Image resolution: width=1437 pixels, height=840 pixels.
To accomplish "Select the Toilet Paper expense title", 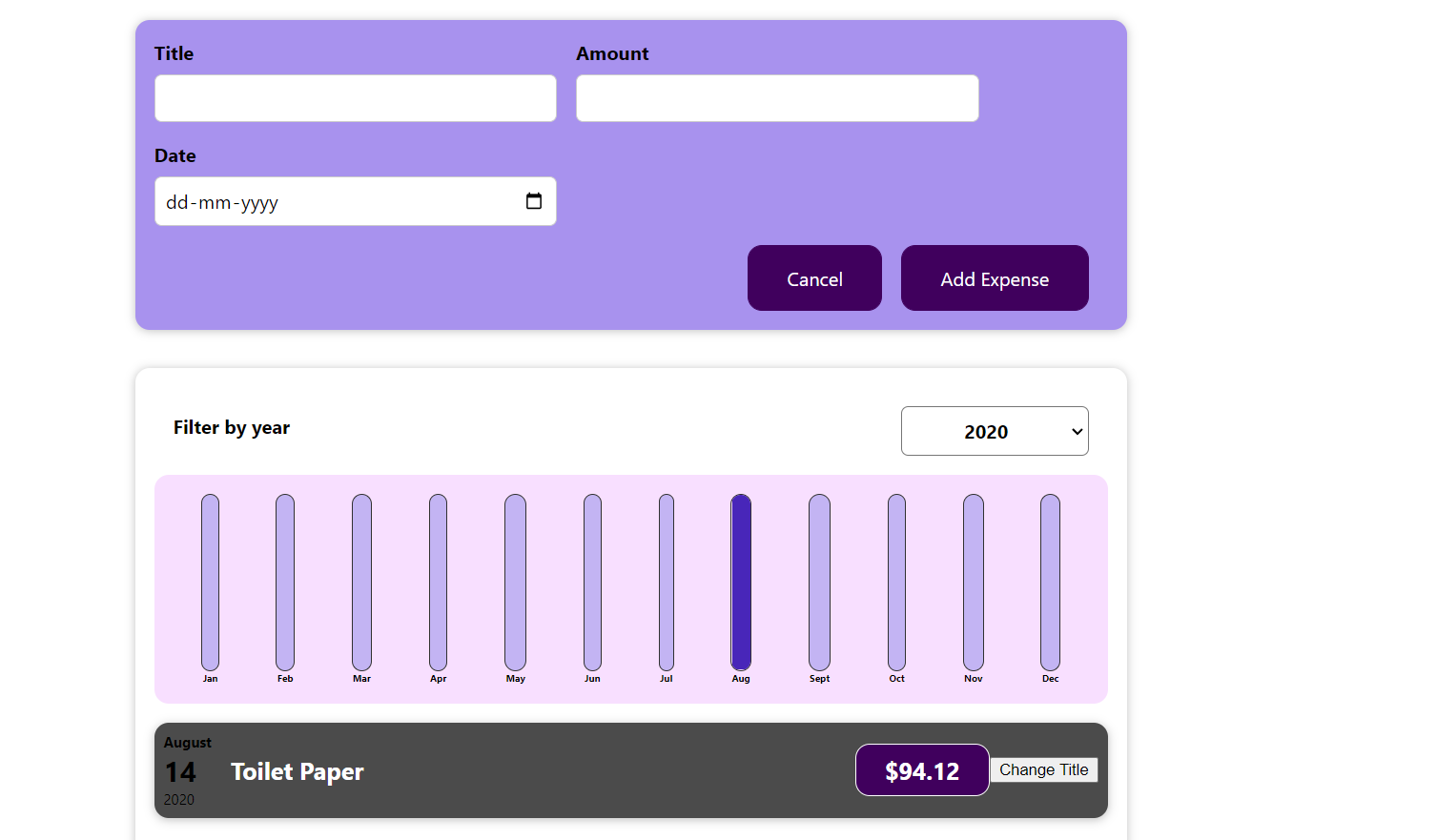I will pyautogui.click(x=298, y=771).
